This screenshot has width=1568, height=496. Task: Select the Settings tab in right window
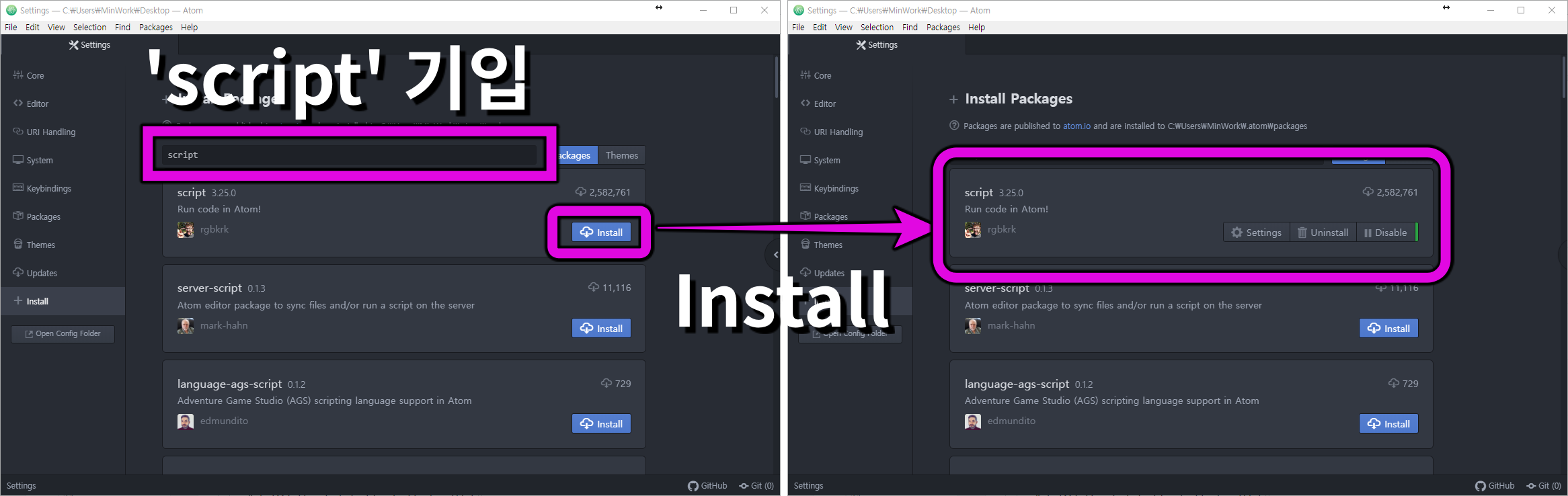(877, 45)
